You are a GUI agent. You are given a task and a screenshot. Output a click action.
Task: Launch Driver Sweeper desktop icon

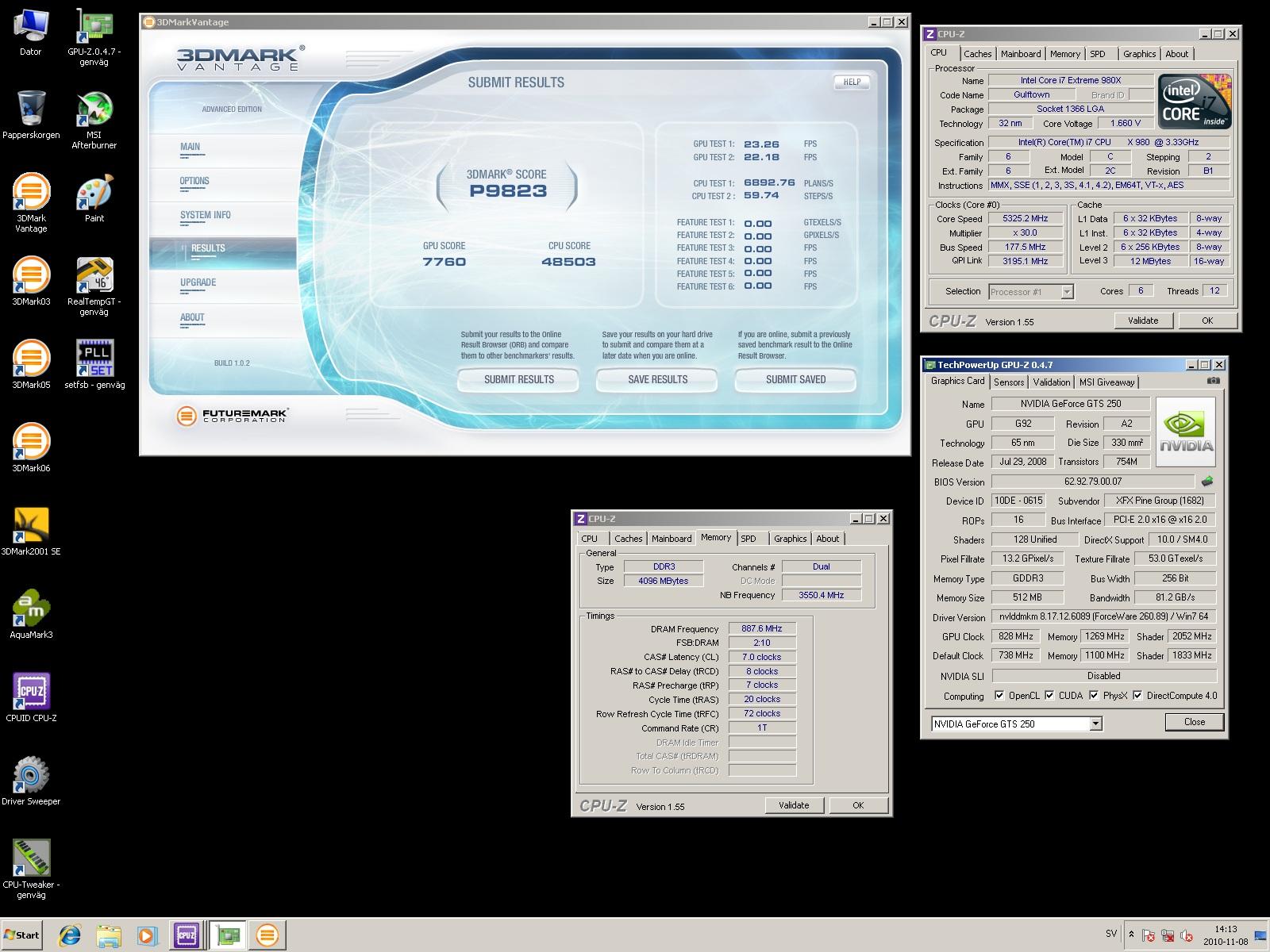tap(31, 781)
